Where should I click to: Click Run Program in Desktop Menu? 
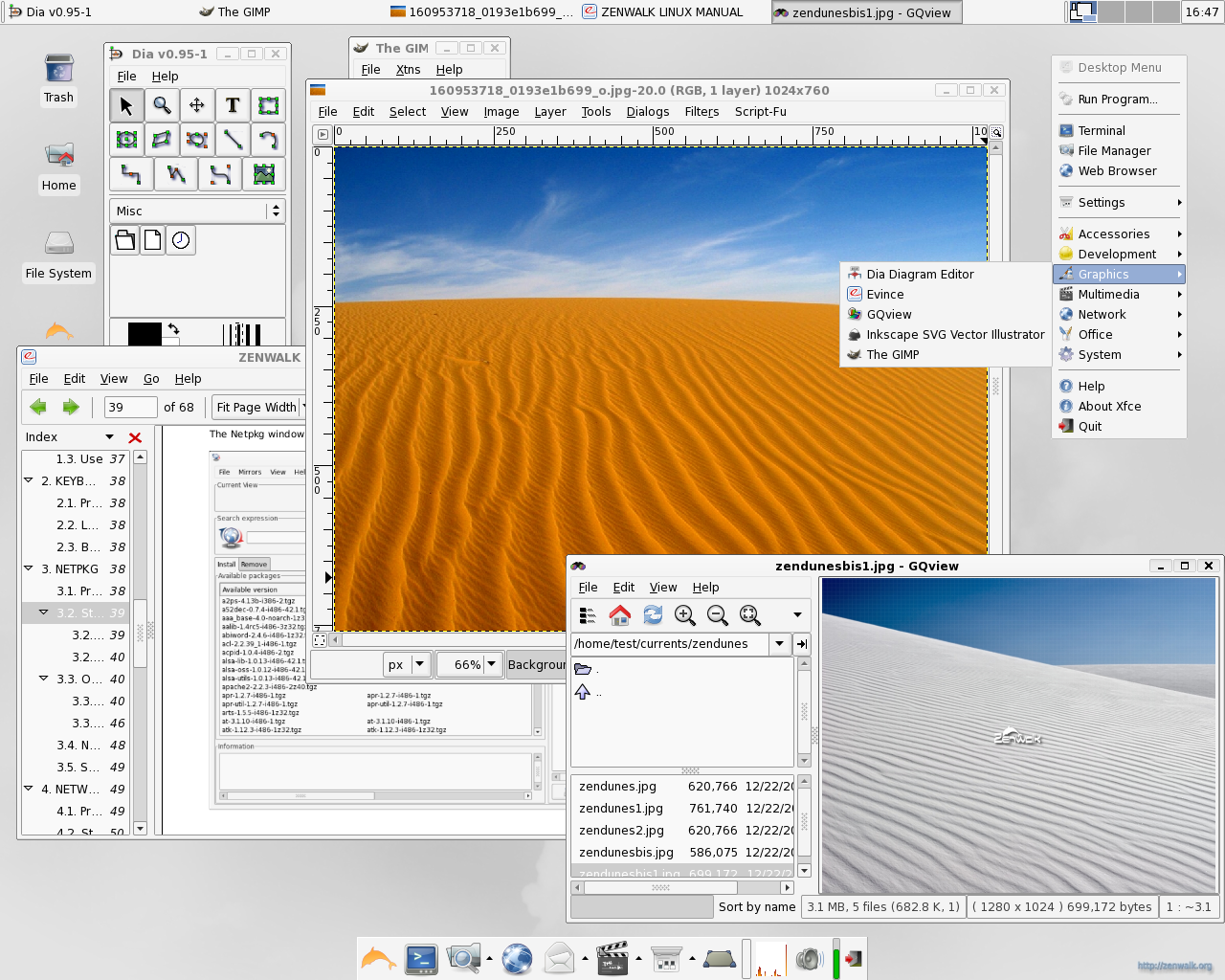(1120, 100)
